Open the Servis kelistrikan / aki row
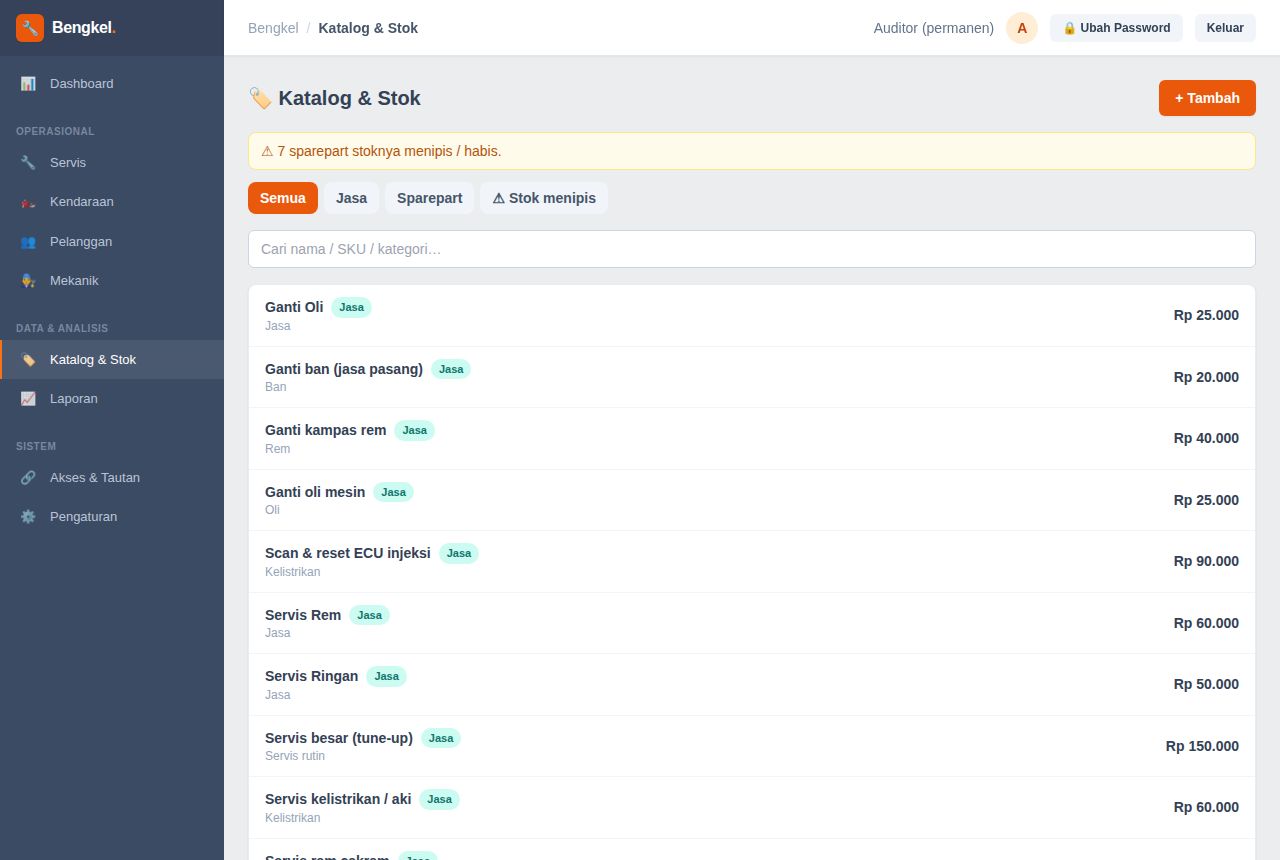This screenshot has width=1280, height=860. pos(752,808)
